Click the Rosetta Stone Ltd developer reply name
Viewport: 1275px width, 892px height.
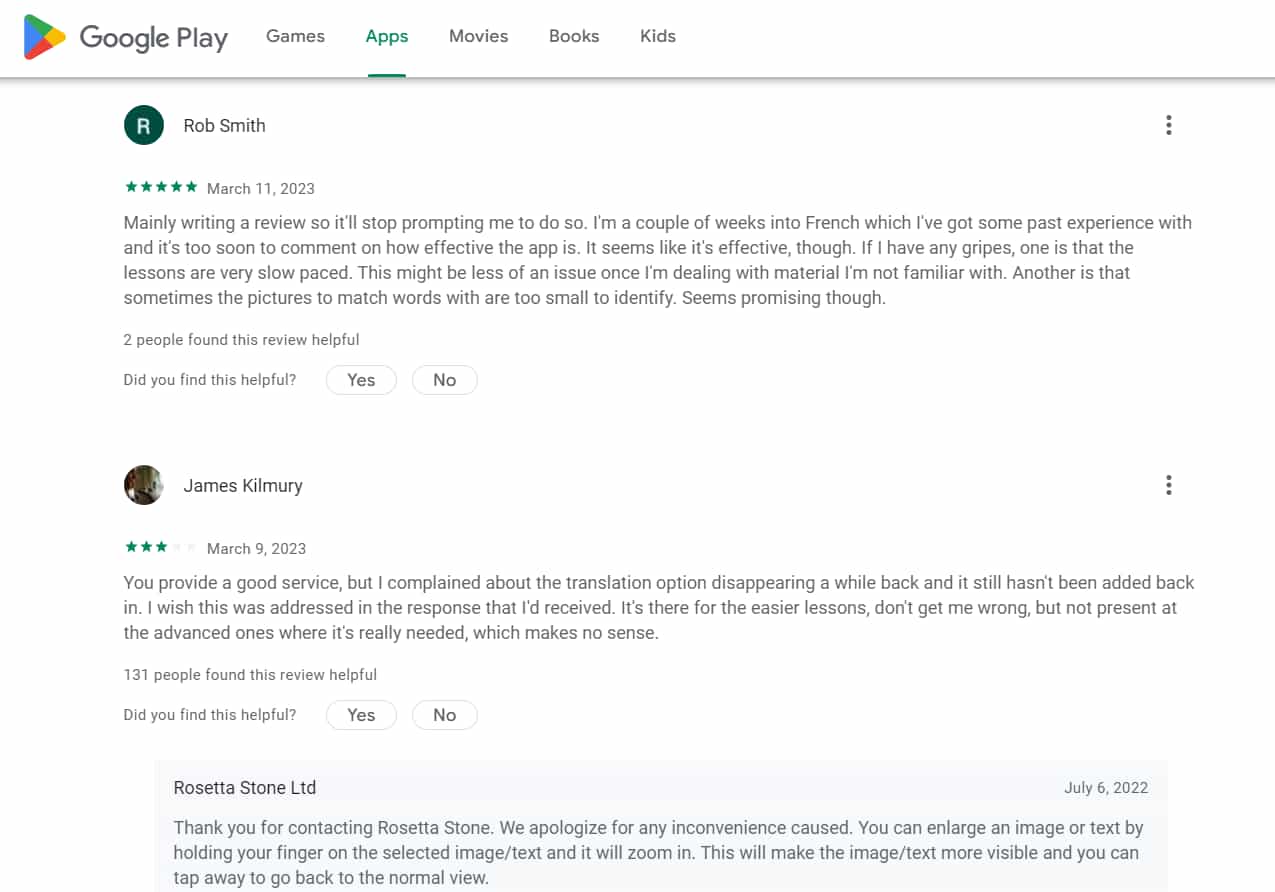click(245, 787)
